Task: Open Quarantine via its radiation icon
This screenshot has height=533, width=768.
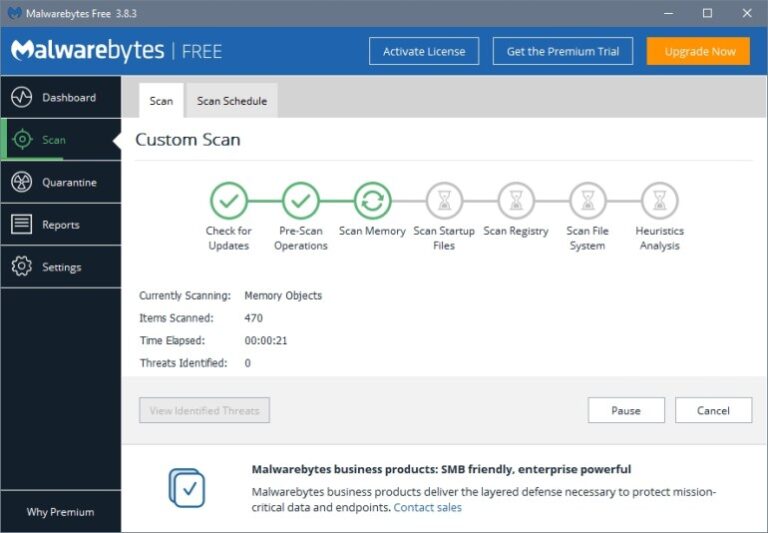Action: point(22,182)
